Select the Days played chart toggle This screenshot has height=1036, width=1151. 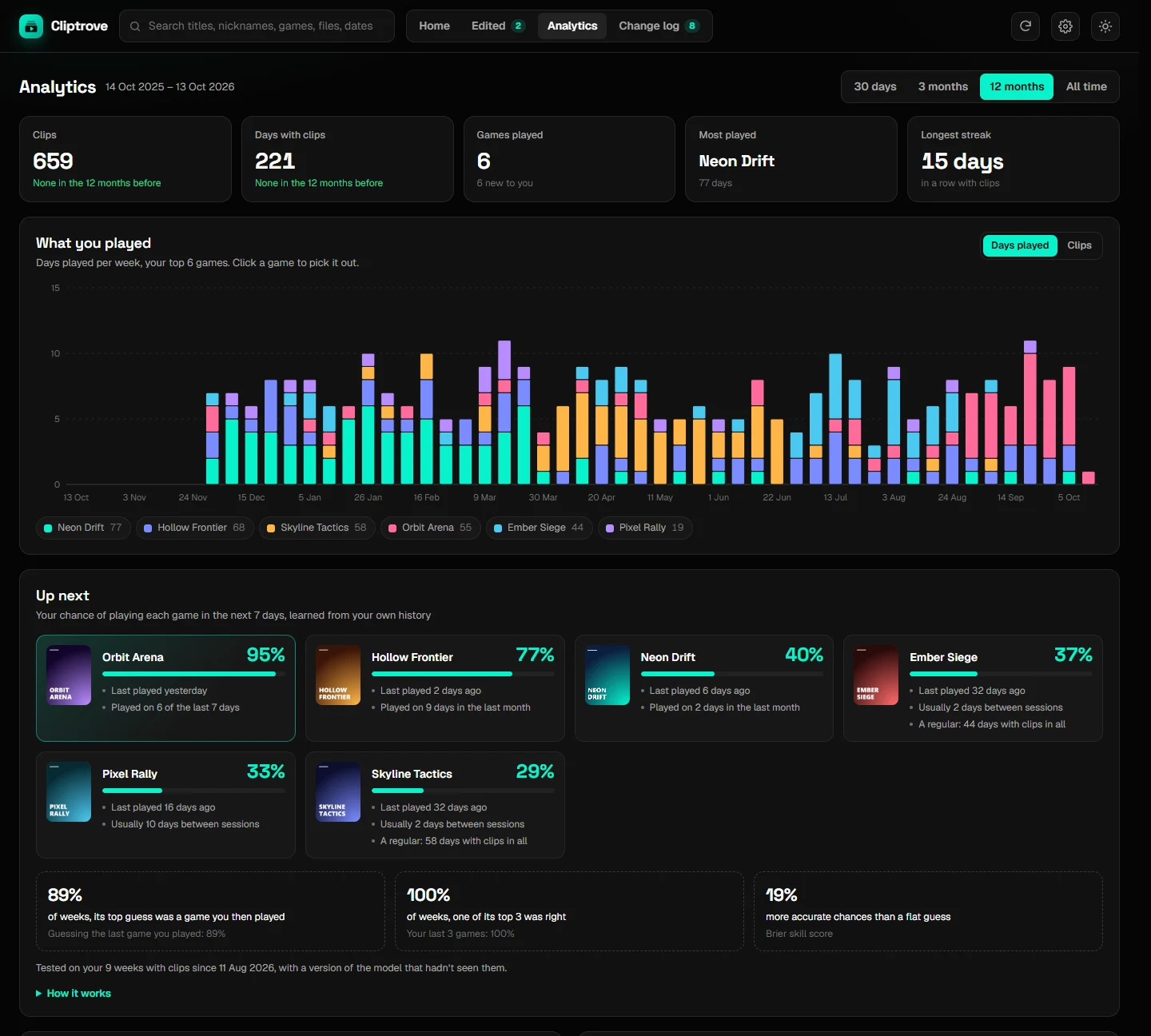click(1020, 245)
